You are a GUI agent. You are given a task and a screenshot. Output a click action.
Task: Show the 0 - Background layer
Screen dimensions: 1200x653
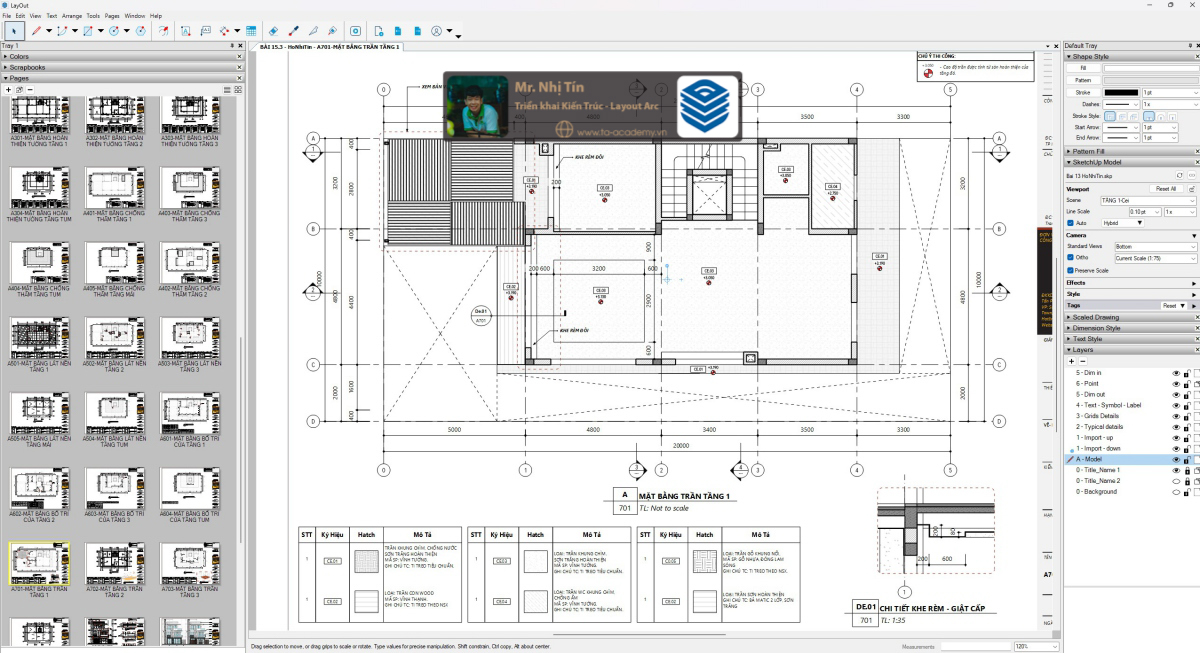(1176, 492)
